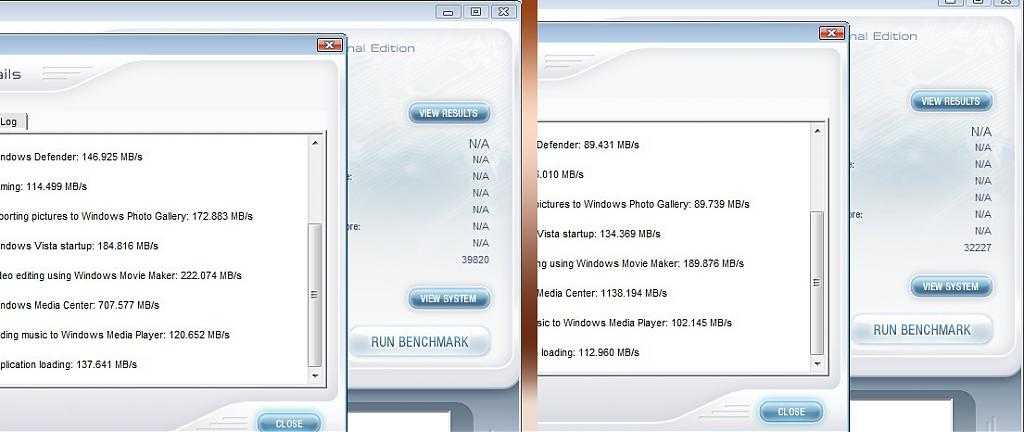Click the Vista startup 184.816 MB/s line
This screenshot has height=432, width=1024.
(79, 246)
